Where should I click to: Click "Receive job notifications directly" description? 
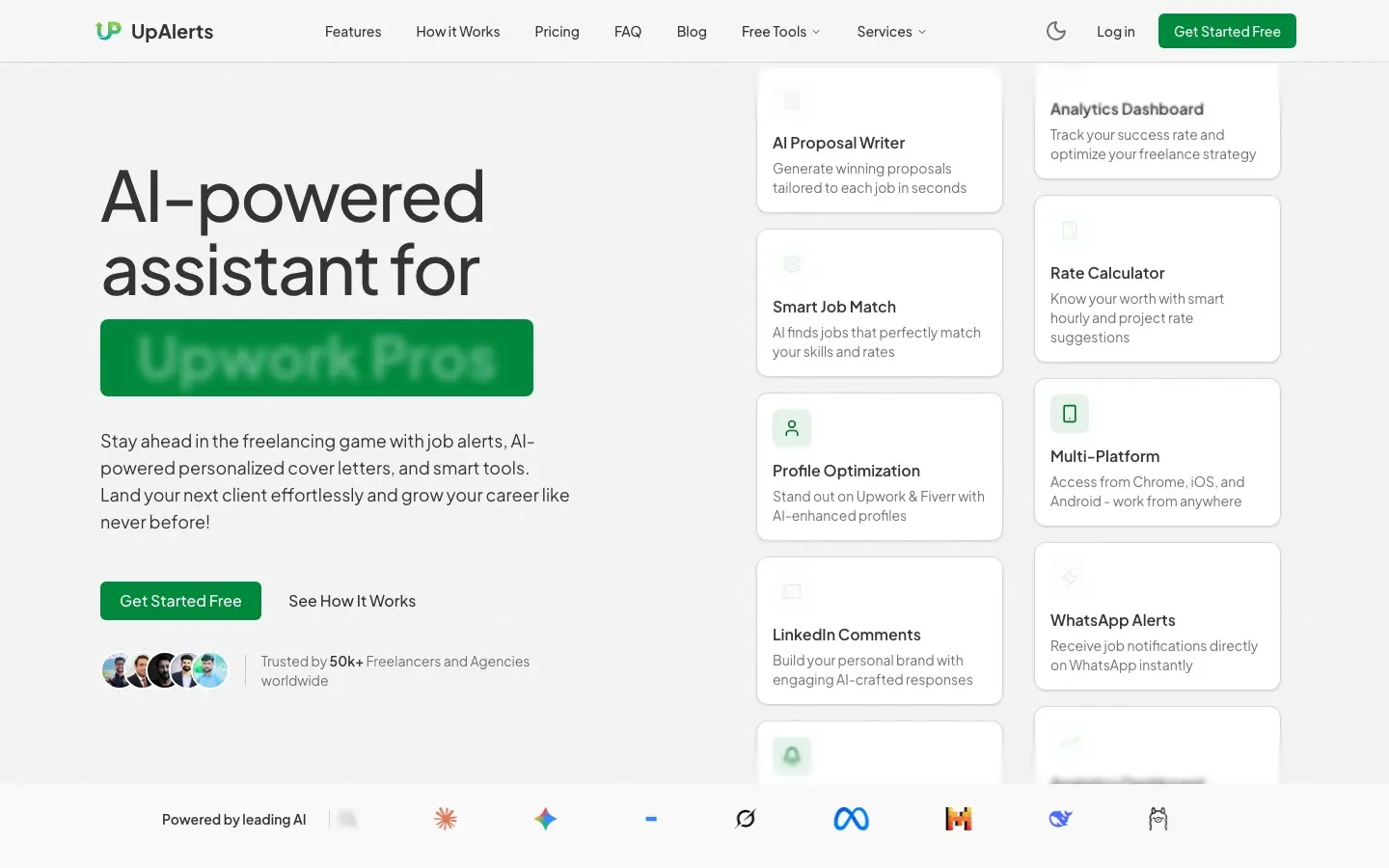[x=1154, y=656]
